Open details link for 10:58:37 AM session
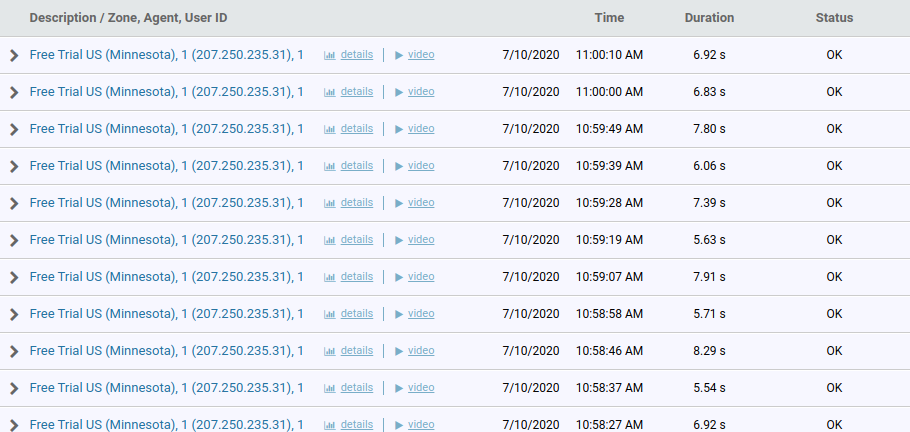 click(357, 388)
